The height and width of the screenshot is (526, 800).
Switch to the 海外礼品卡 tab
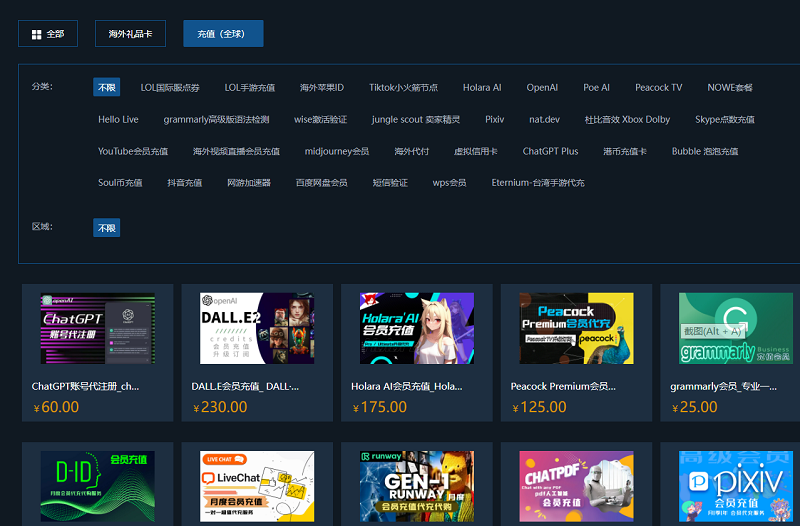point(130,34)
